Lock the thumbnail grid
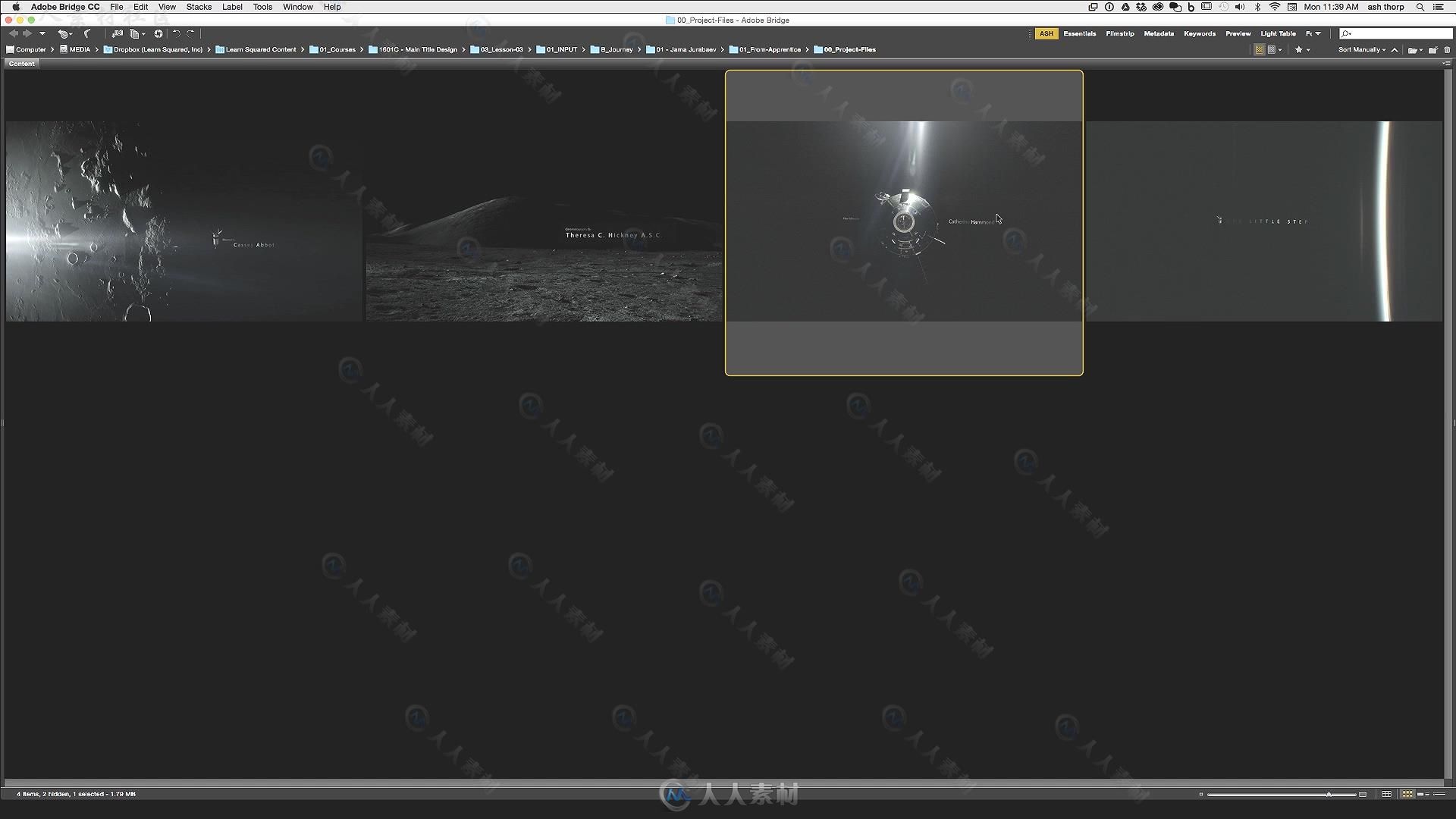Viewport: 1456px width, 819px height. click(1386, 794)
